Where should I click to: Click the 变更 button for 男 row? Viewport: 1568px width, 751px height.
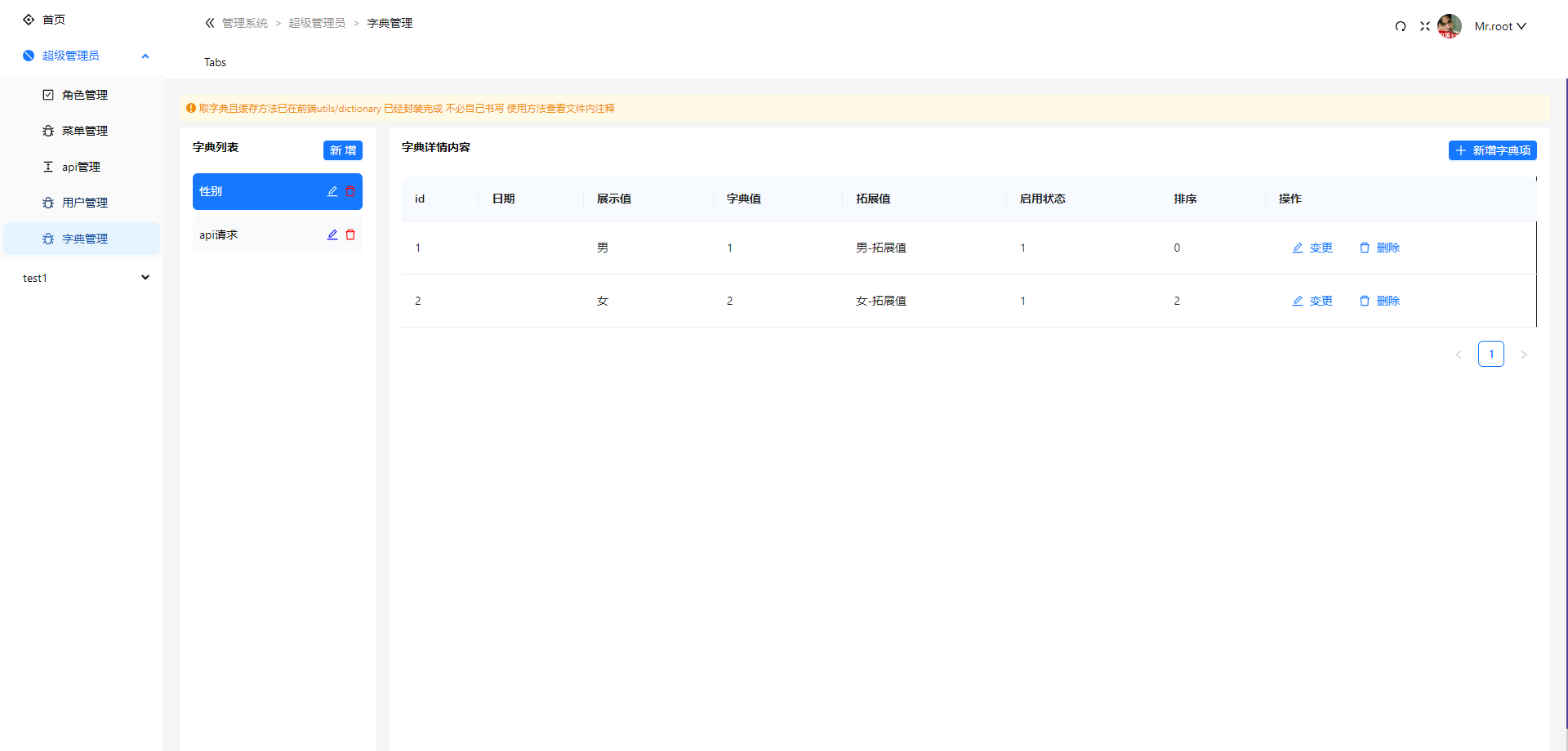[1312, 248]
